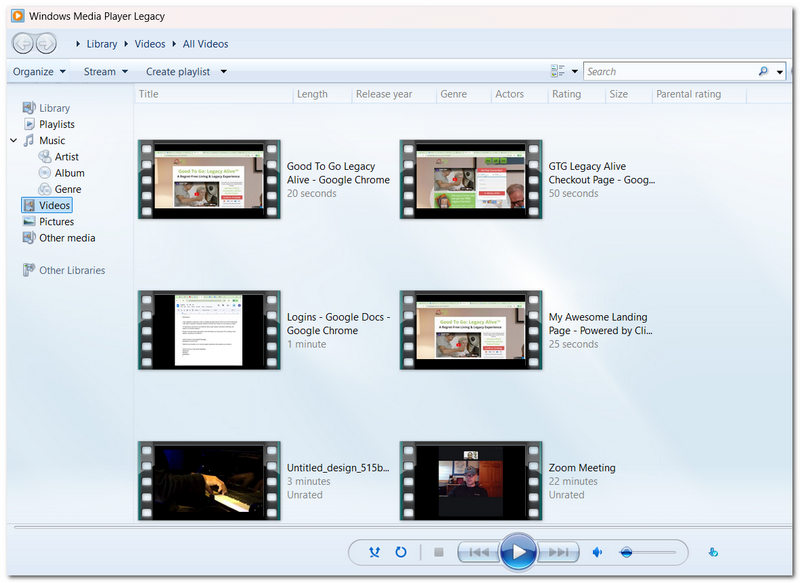Click the Pictures icon in the sidebar

click(29, 221)
